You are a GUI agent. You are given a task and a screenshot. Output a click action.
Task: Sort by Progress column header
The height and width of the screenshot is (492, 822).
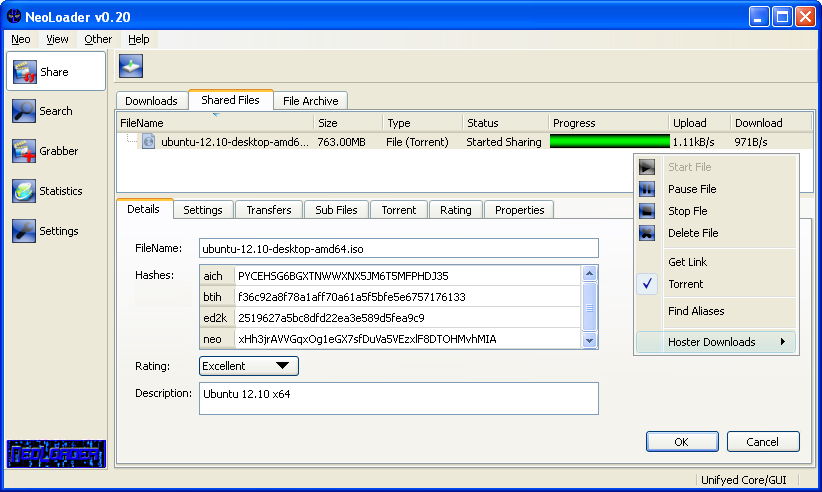point(609,123)
